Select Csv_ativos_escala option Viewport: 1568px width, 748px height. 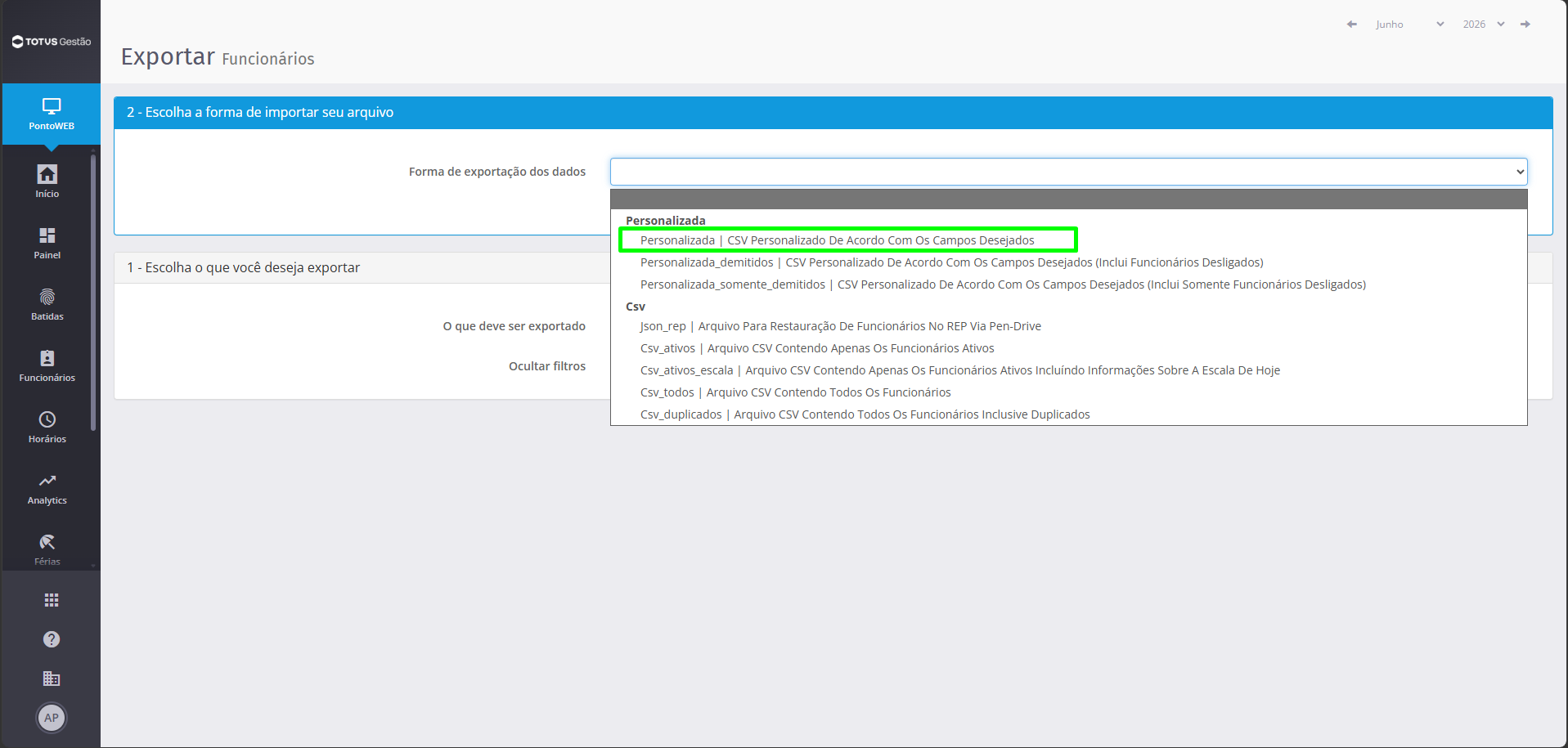click(x=1069, y=370)
